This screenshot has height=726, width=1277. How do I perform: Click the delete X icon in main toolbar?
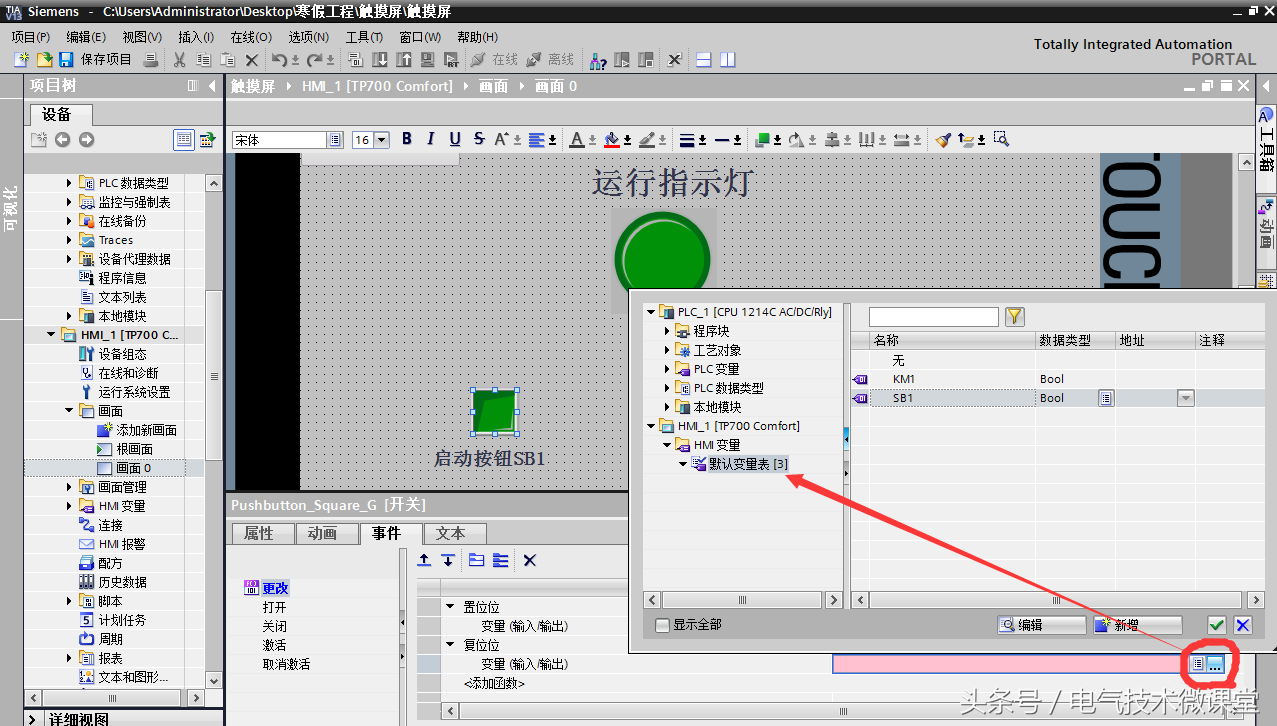coord(252,60)
